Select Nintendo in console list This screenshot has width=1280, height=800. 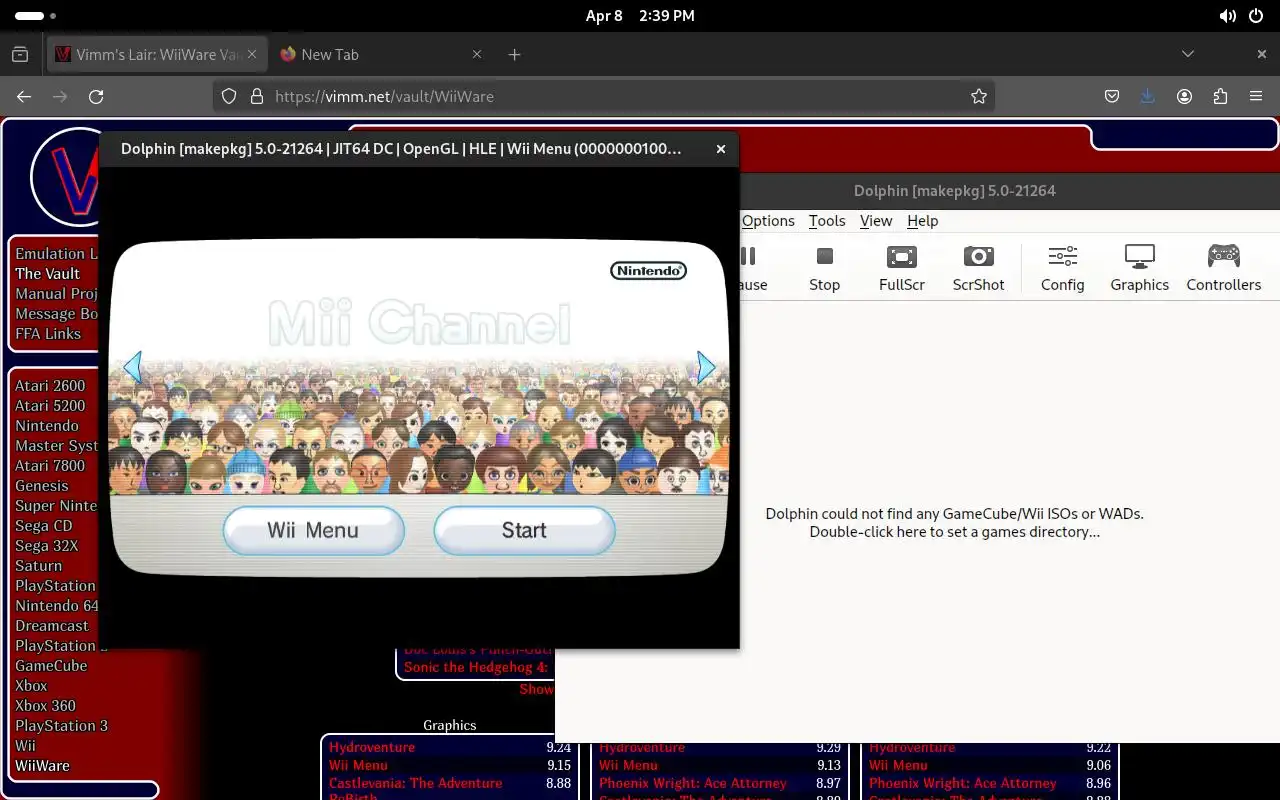point(47,426)
